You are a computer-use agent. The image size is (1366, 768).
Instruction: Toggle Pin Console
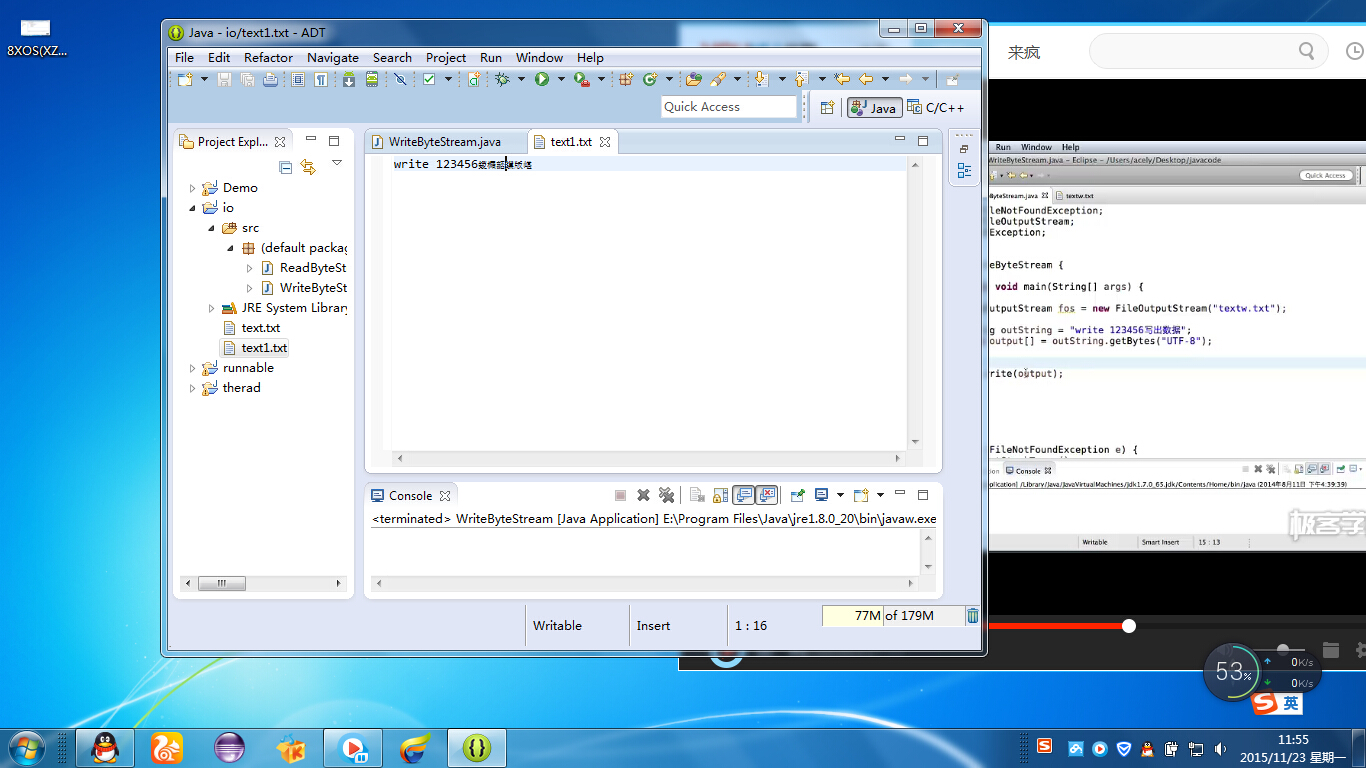pyautogui.click(x=798, y=495)
